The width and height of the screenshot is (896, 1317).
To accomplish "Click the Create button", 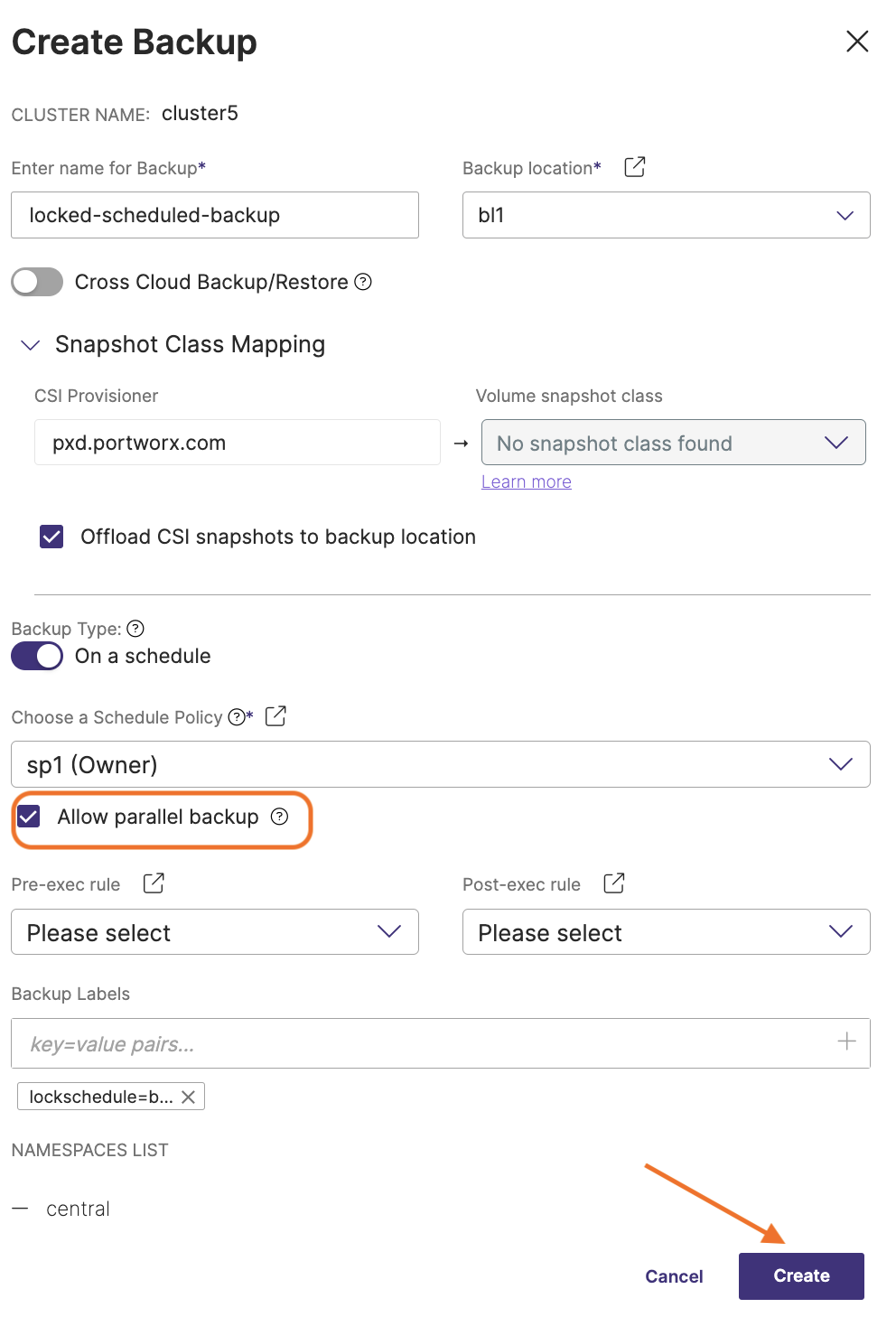I will click(x=800, y=1275).
